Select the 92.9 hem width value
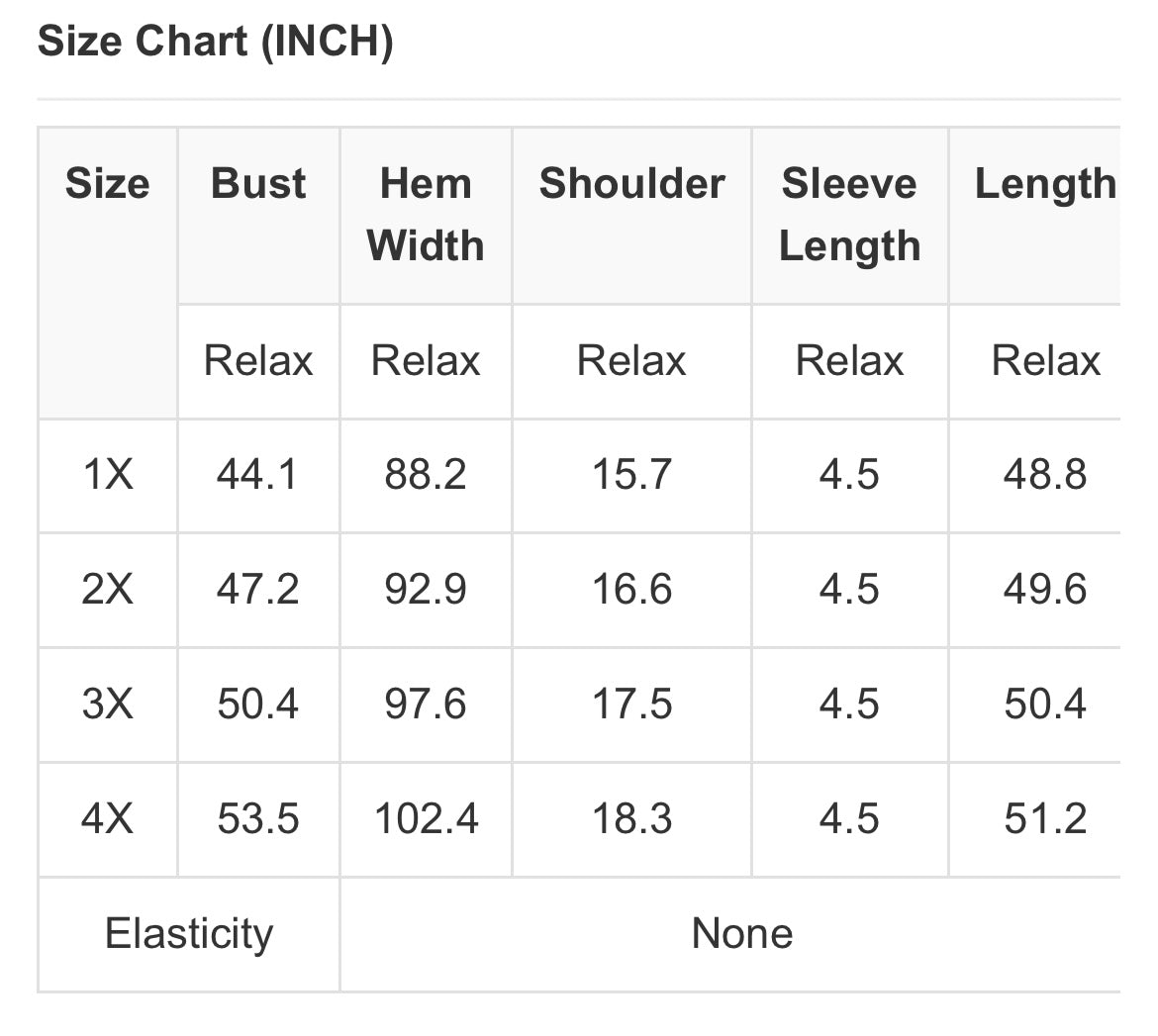Image resolution: width=1158 pixels, height=1036 pixels. pyautogui.click(x=426, y=590)
